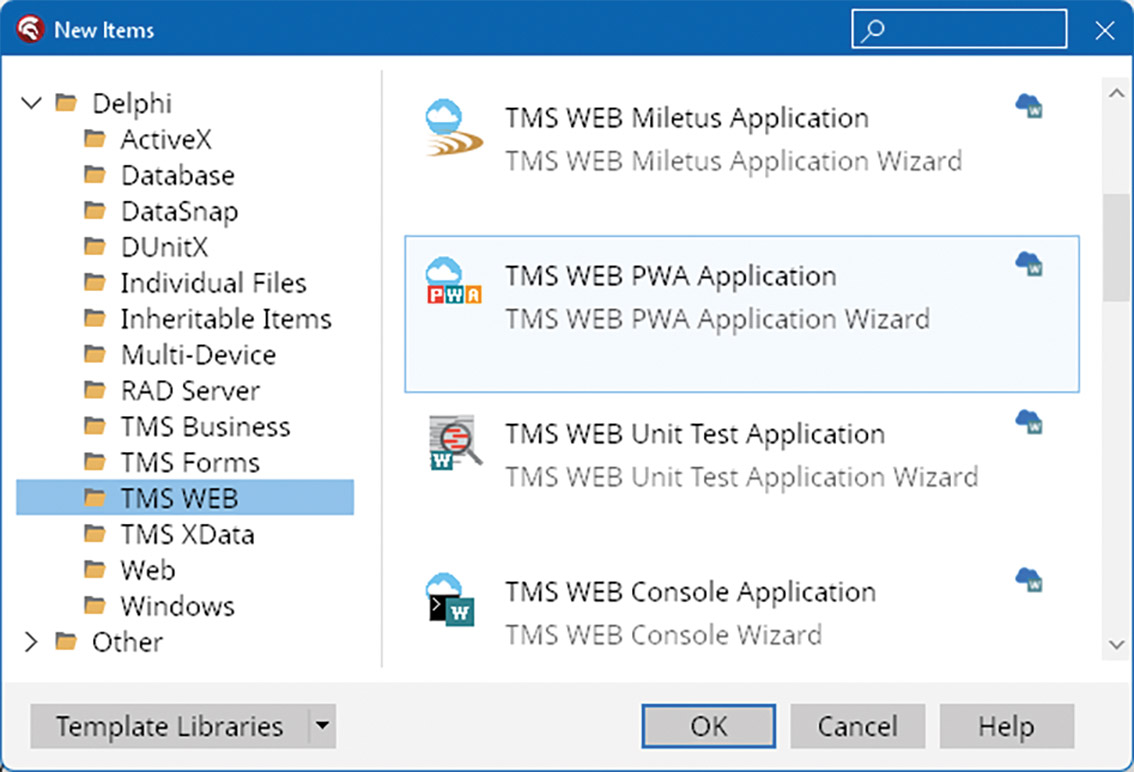The image size is (1134, 772).
Task: Open the Template Libraries dropdown arrow
Action: click(322, 726)
